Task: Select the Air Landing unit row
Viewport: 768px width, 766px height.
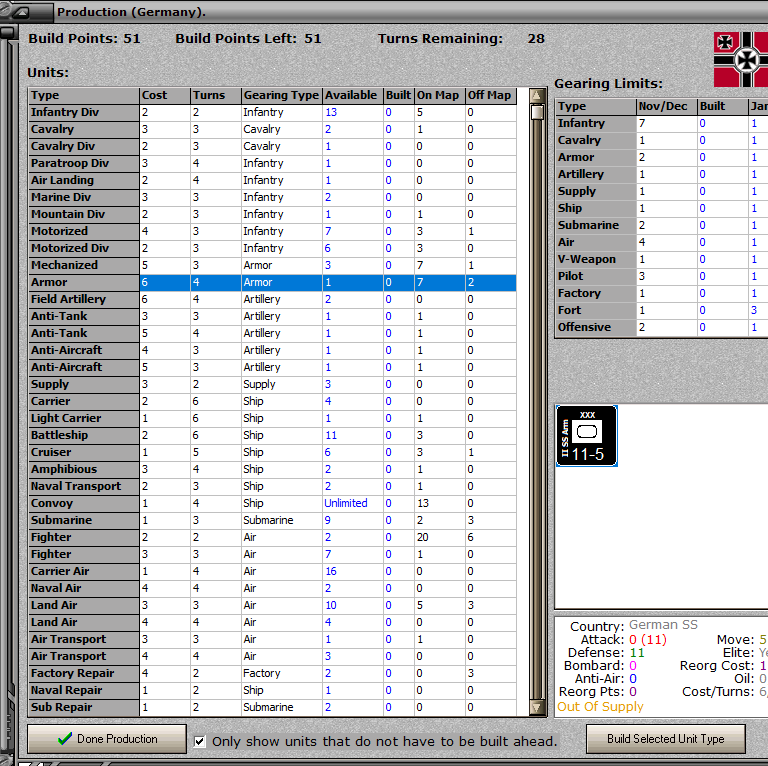Action: click(272, 180)
